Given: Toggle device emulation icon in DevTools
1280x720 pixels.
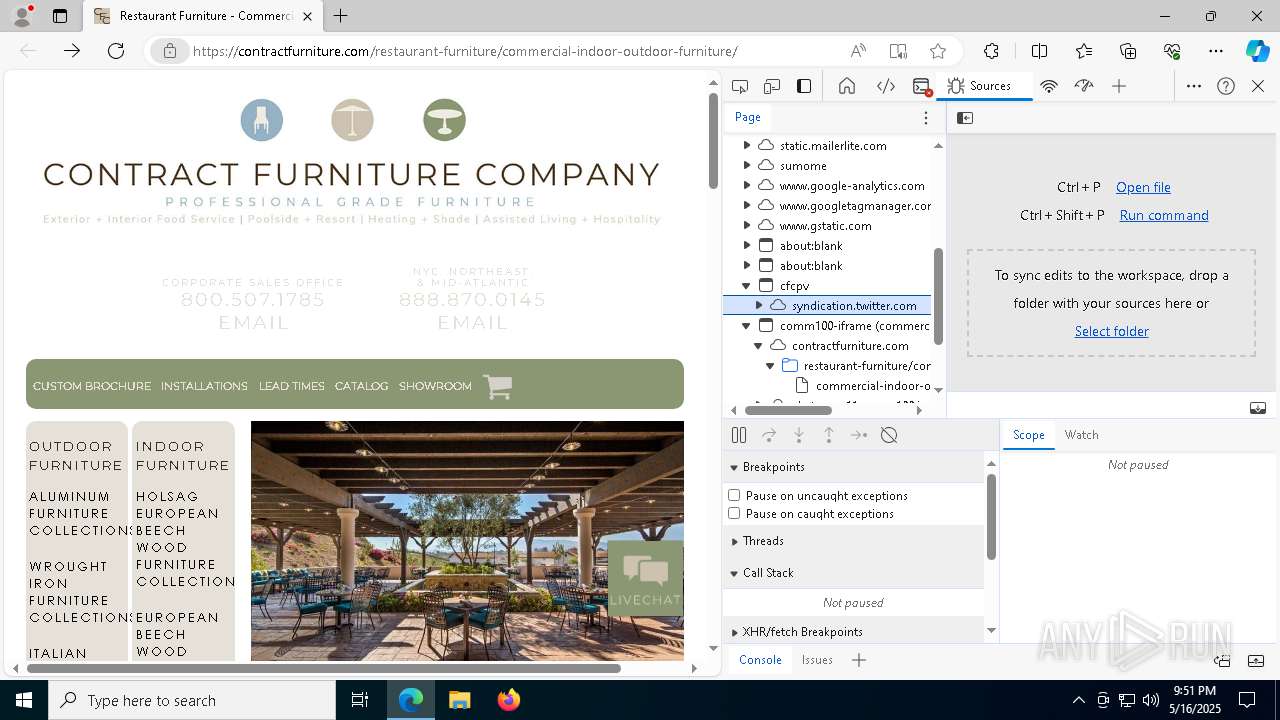Looking at the screenshot, I should click(772, 86).
